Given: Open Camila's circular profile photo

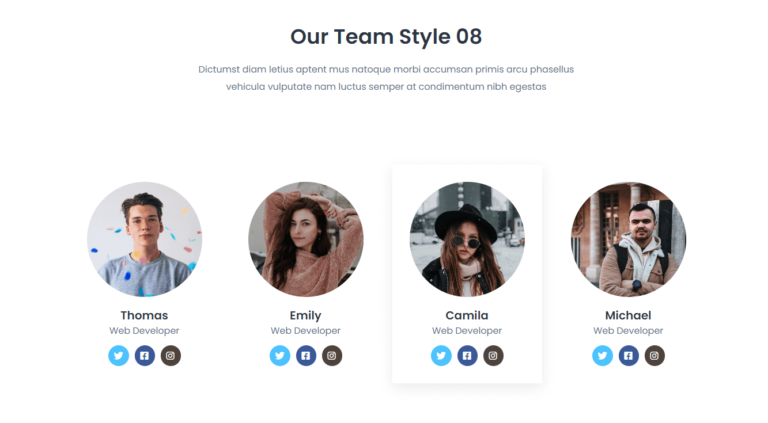Looking at the screenshot, I should tap(467, 239).
